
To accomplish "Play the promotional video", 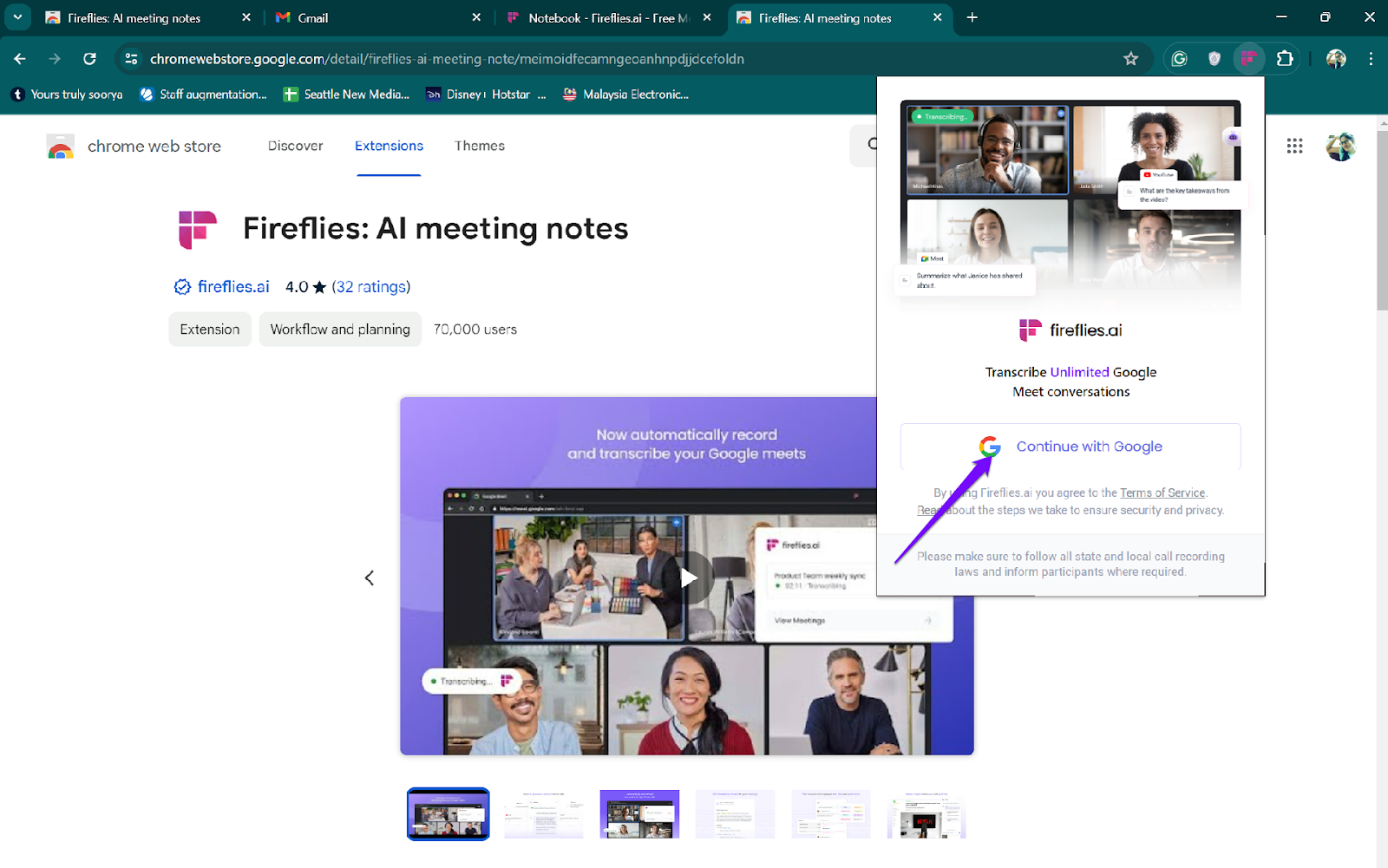I will (689, 578).
